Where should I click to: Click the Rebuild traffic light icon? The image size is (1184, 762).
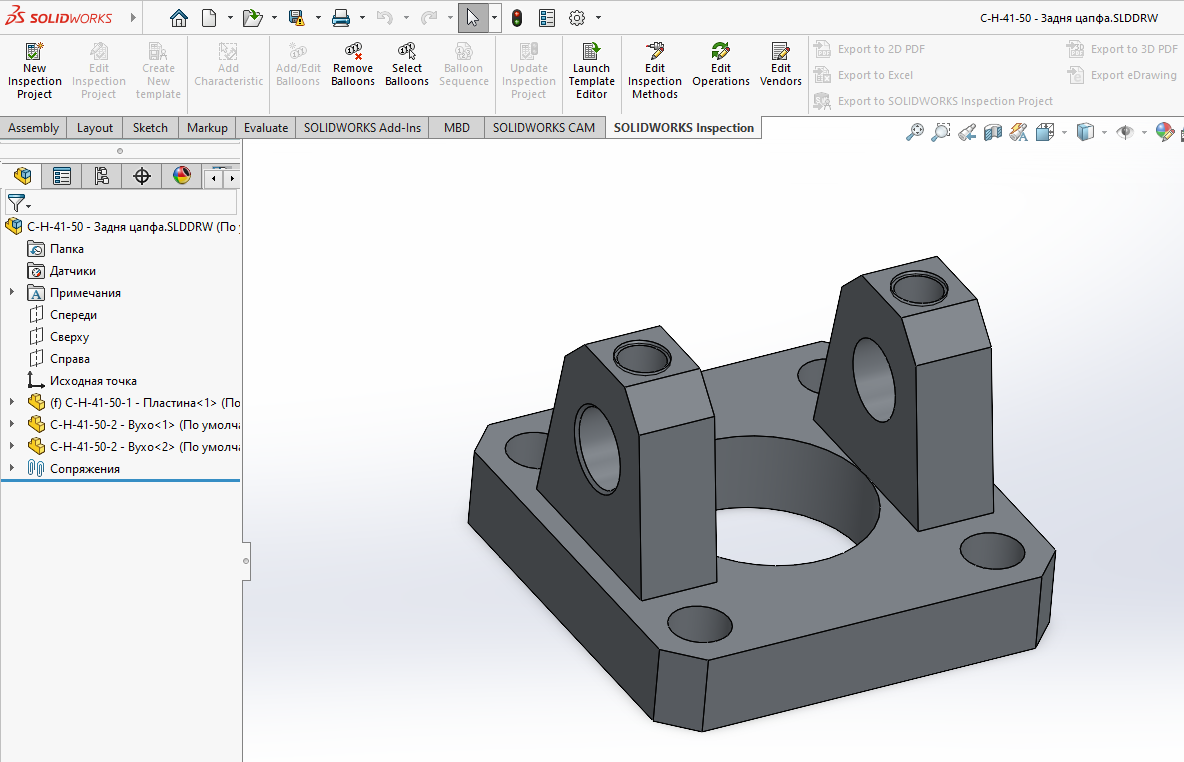click(517, 18)
